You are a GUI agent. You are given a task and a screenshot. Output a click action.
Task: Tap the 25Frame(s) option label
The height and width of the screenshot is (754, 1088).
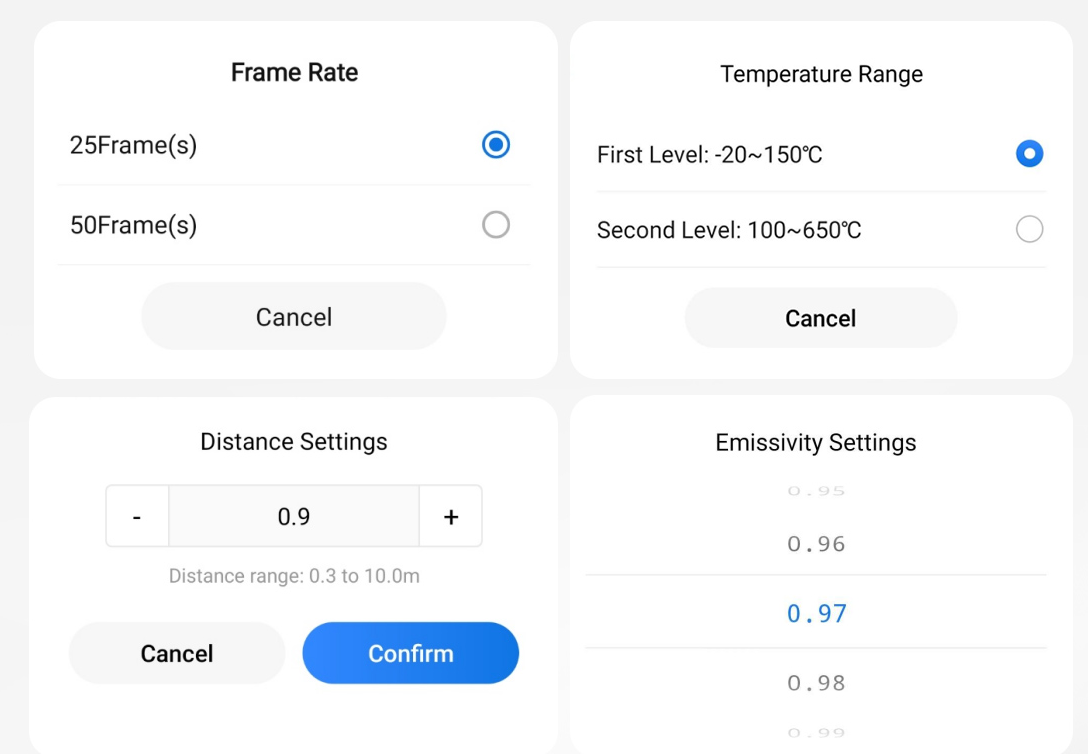(x=133, y=145)
